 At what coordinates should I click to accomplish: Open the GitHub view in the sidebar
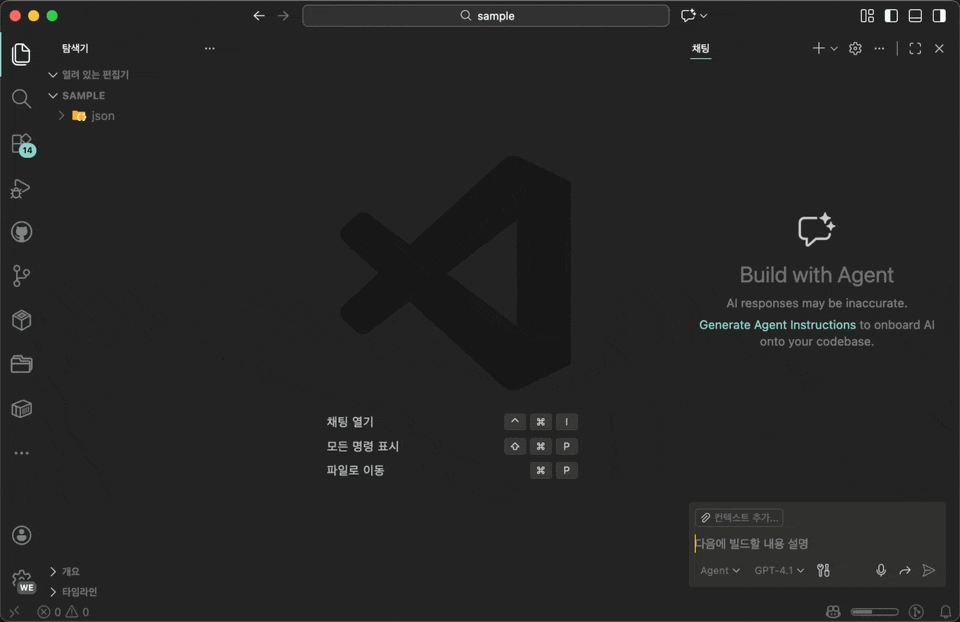(x=21, y=231)
